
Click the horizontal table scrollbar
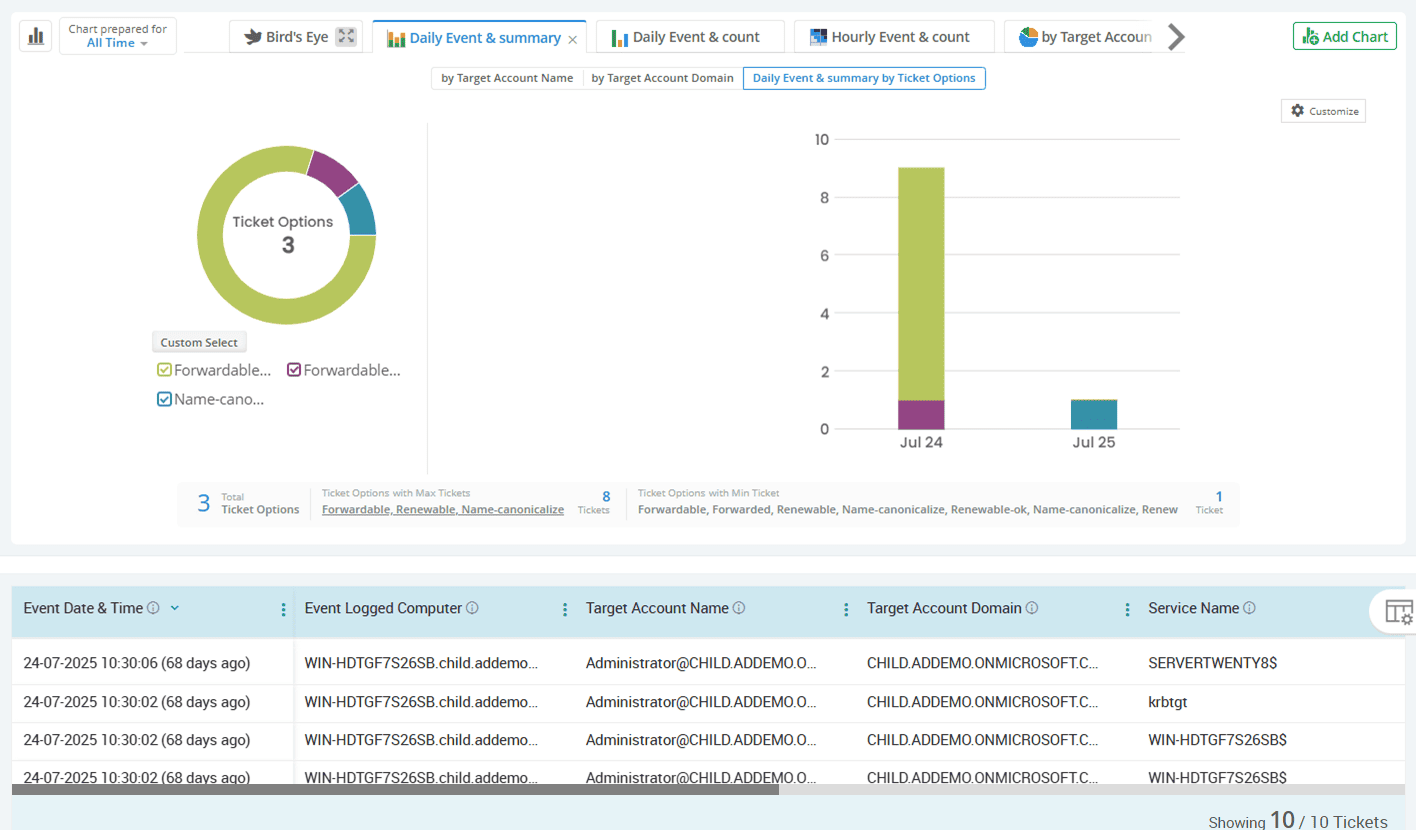tap(395, 789)
